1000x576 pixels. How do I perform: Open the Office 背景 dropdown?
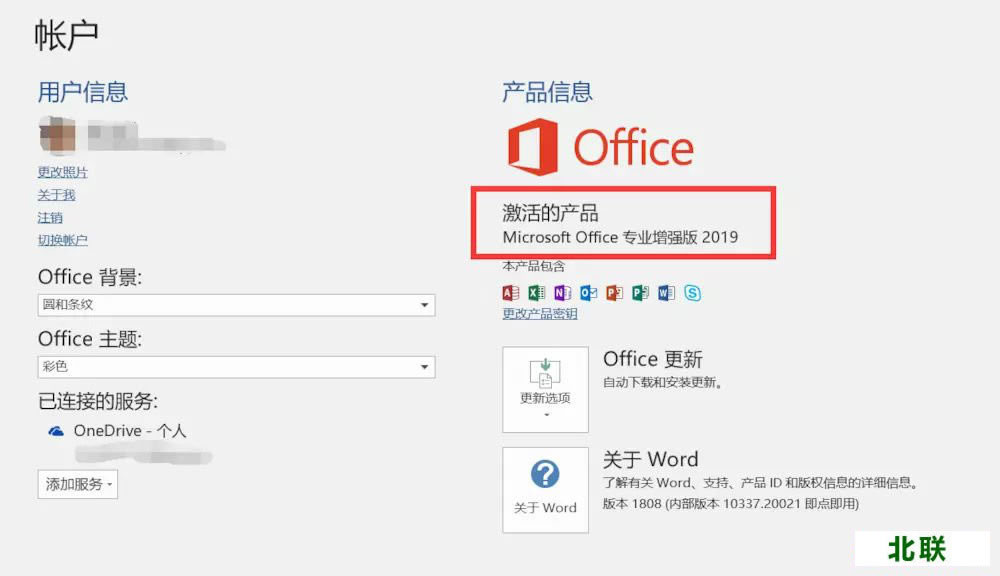click(236, 305)
